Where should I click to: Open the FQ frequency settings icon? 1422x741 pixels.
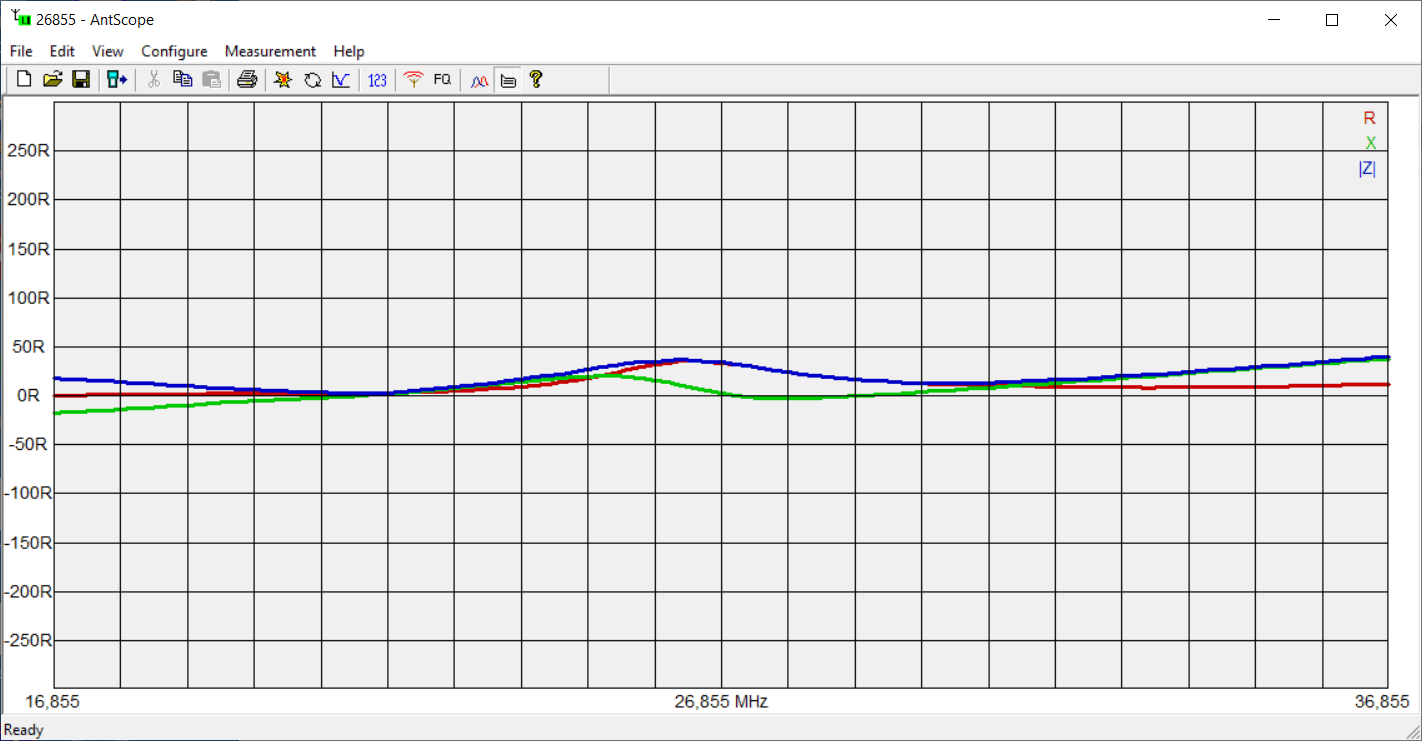442,80
